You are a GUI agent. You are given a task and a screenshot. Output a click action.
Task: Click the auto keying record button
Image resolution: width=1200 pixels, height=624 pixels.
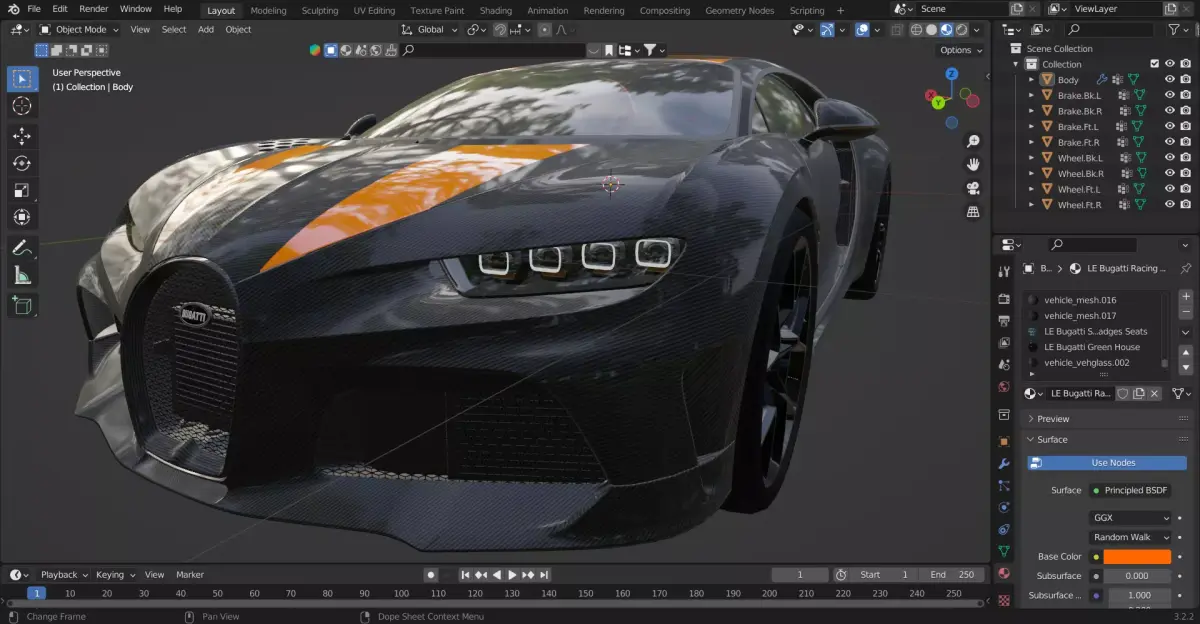tap(431, 575)
